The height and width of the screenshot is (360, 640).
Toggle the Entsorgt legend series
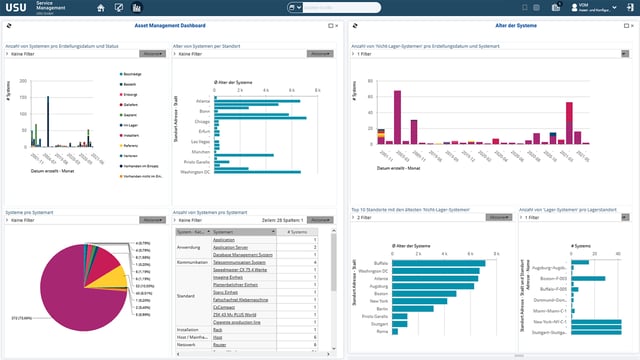point(129,95)
